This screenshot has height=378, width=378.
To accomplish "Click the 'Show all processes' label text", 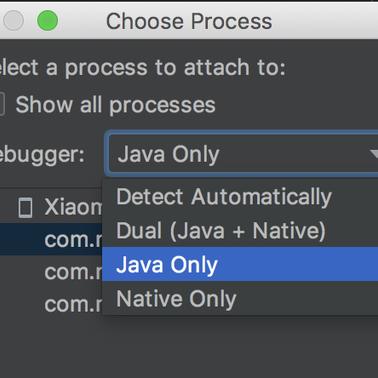I will [115, 105].
